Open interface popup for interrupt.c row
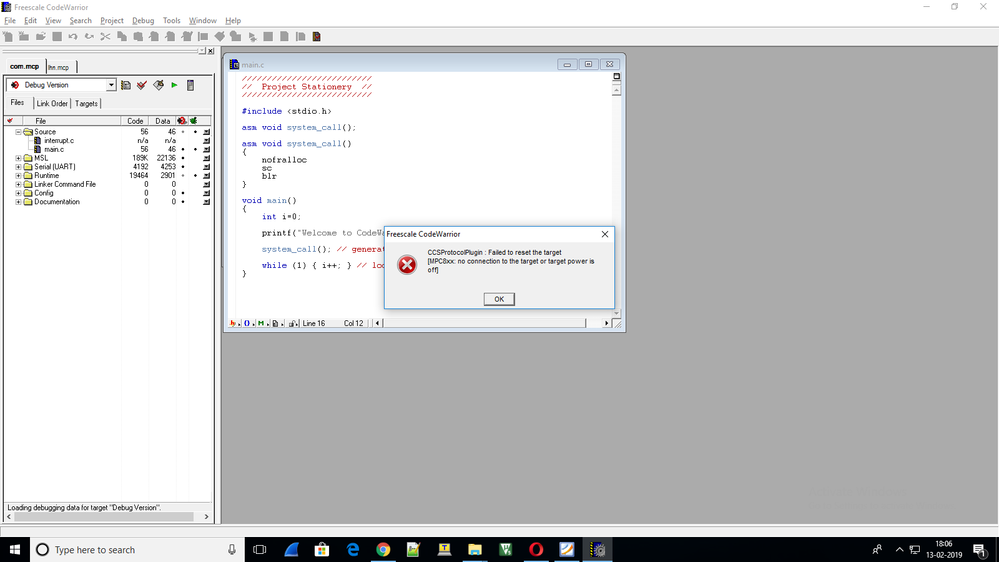 click(206, 140)
